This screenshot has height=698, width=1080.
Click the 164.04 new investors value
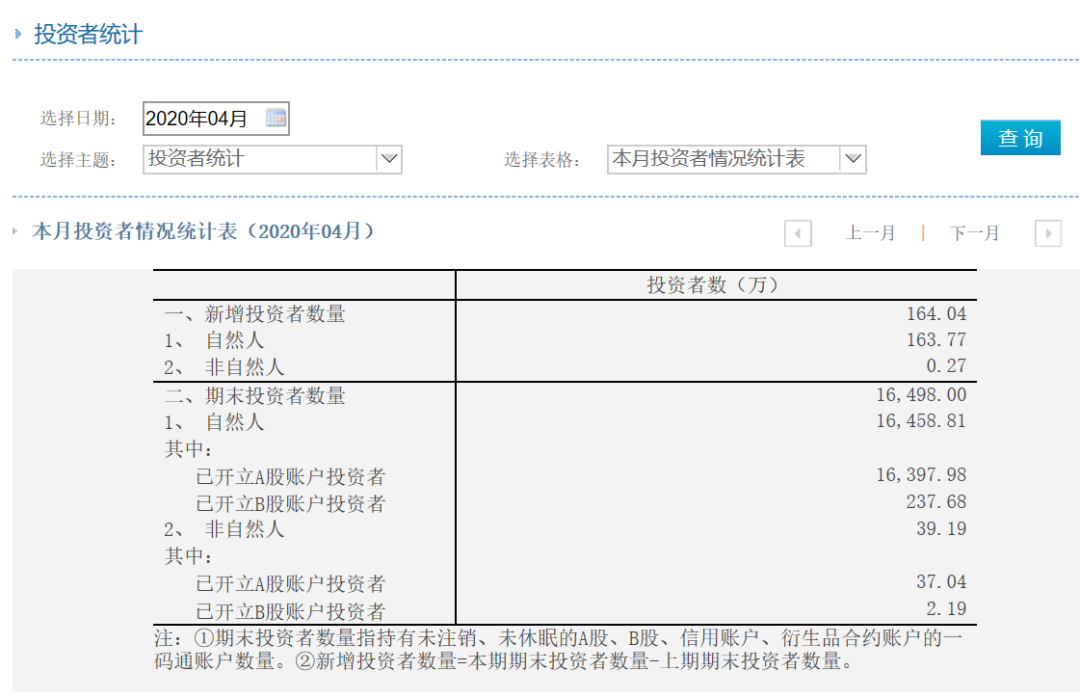936,314
